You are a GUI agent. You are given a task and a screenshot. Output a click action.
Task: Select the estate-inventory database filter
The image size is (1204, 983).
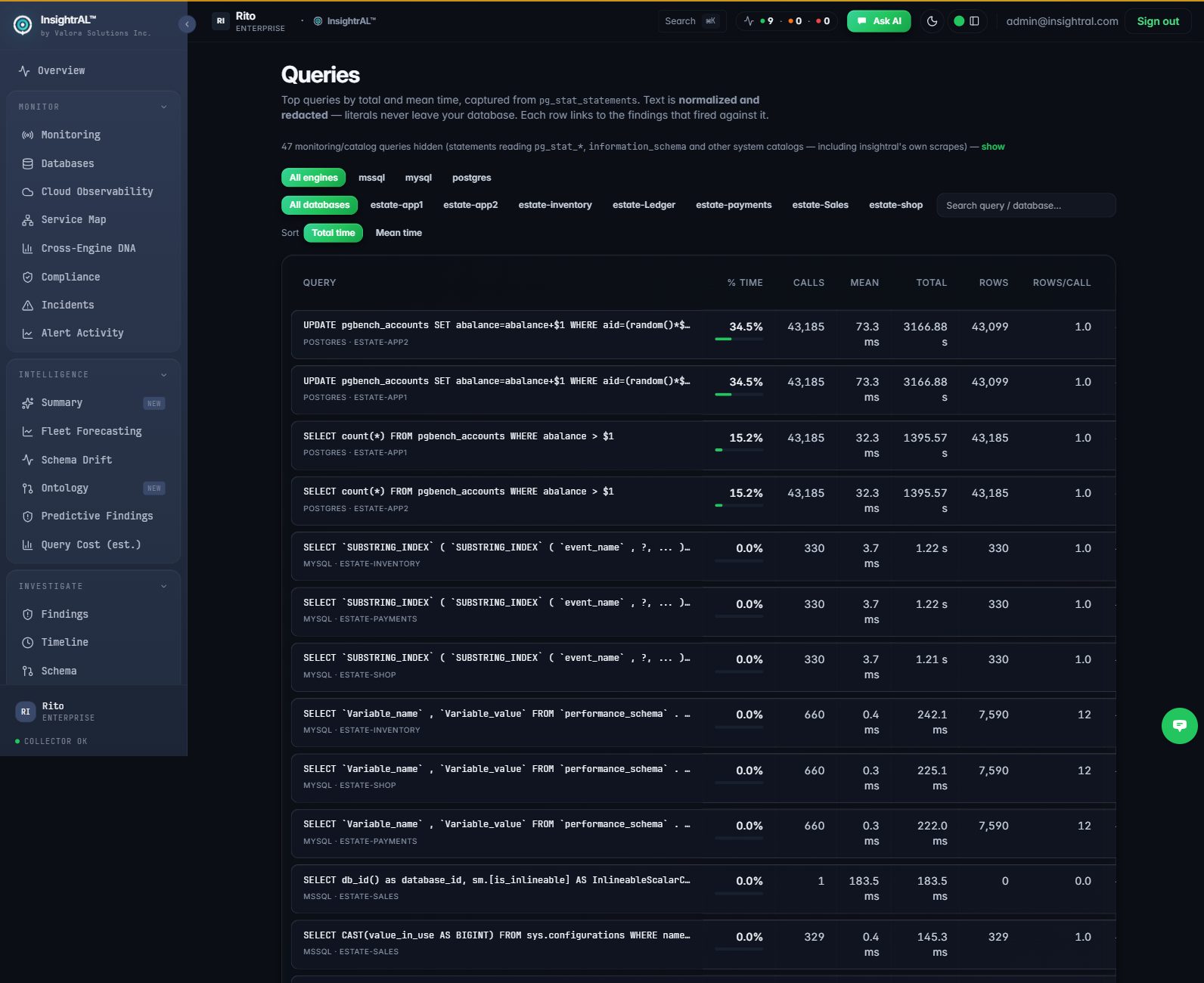tap(555, 205)
